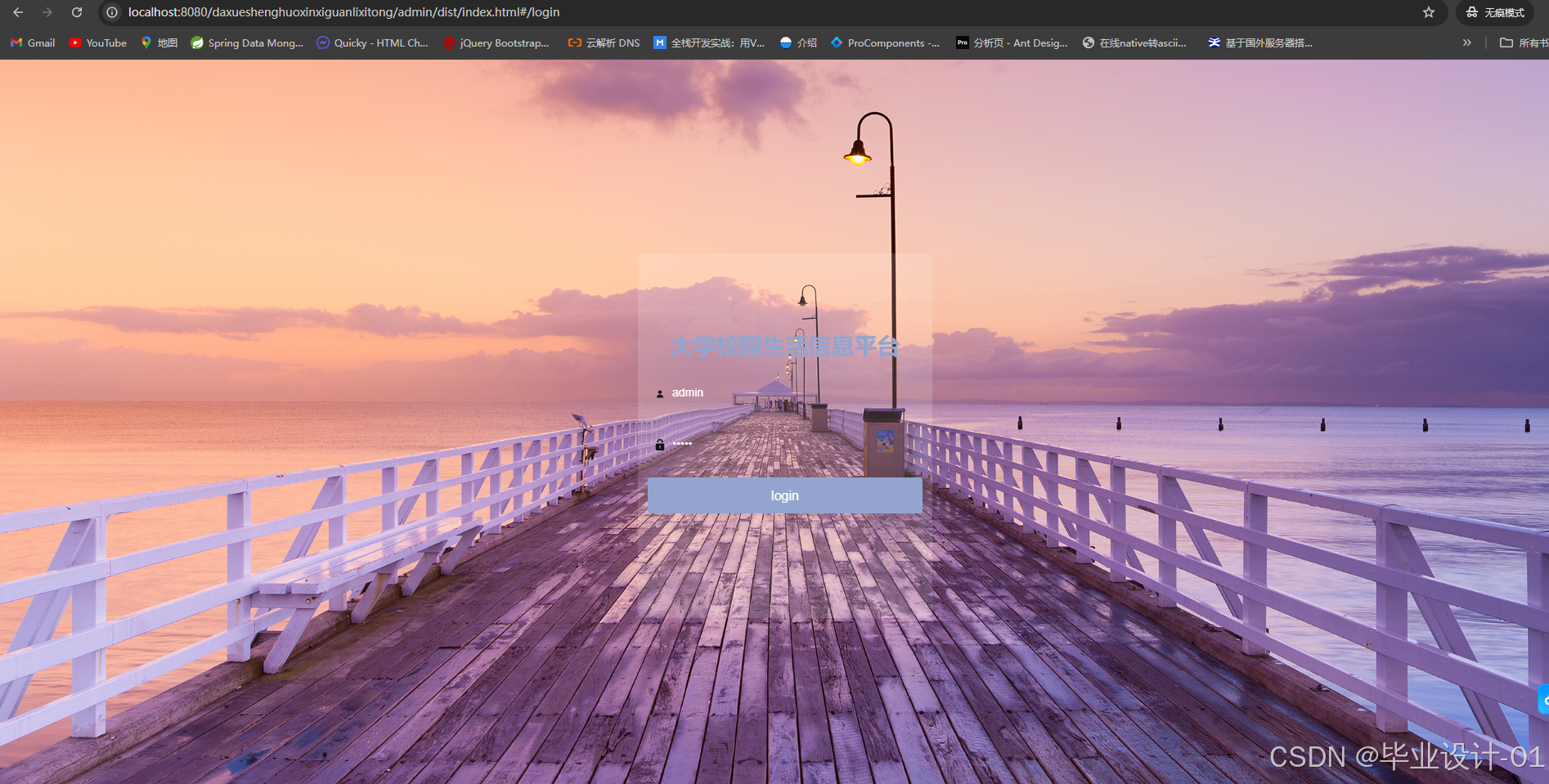Open the 介绍 bookmark
1549x784 pixels.
click(797, 43)
